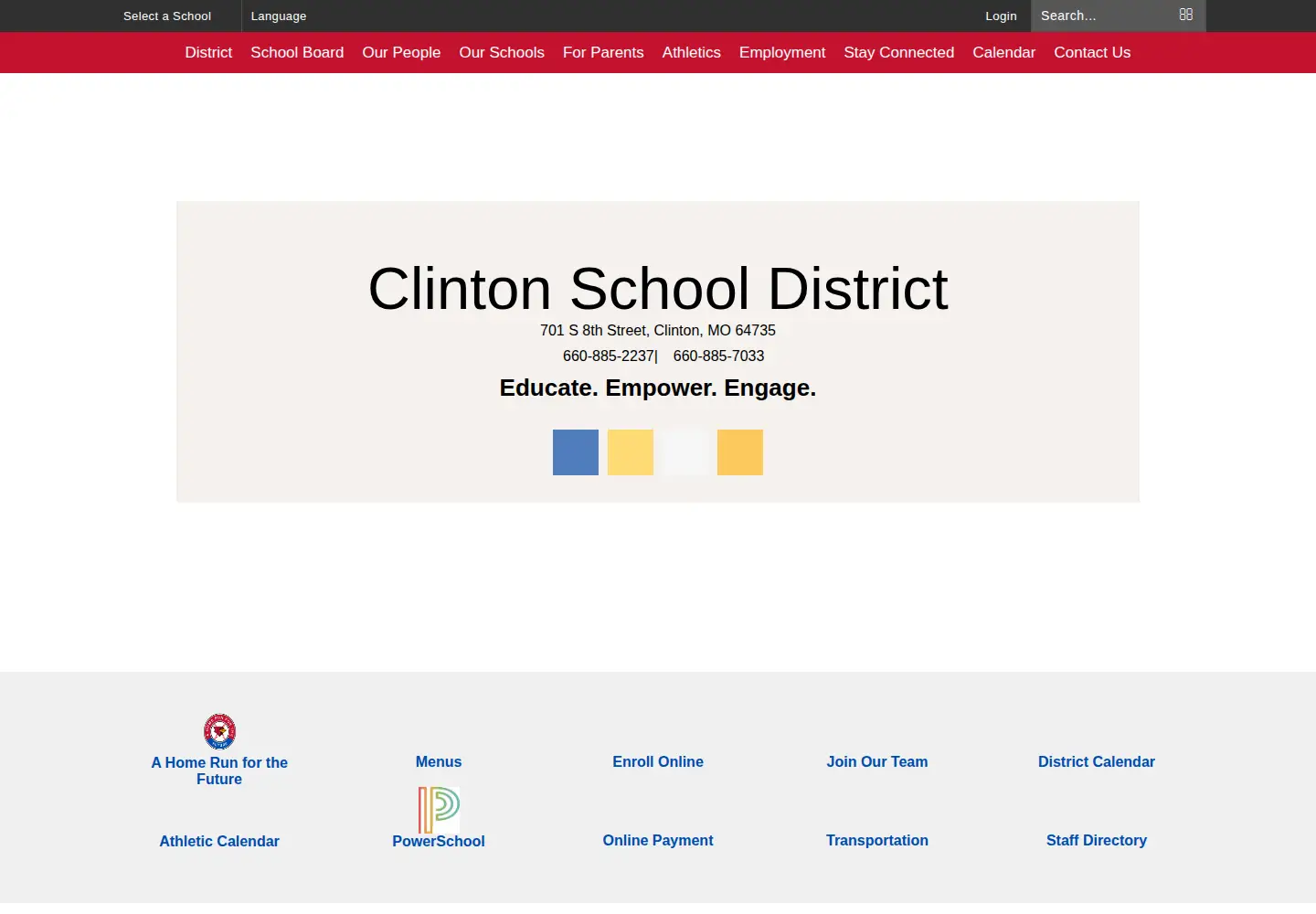Expand the Select a School dropdown
Viewport: 1316px width, 914px height.
click(167, 16)
